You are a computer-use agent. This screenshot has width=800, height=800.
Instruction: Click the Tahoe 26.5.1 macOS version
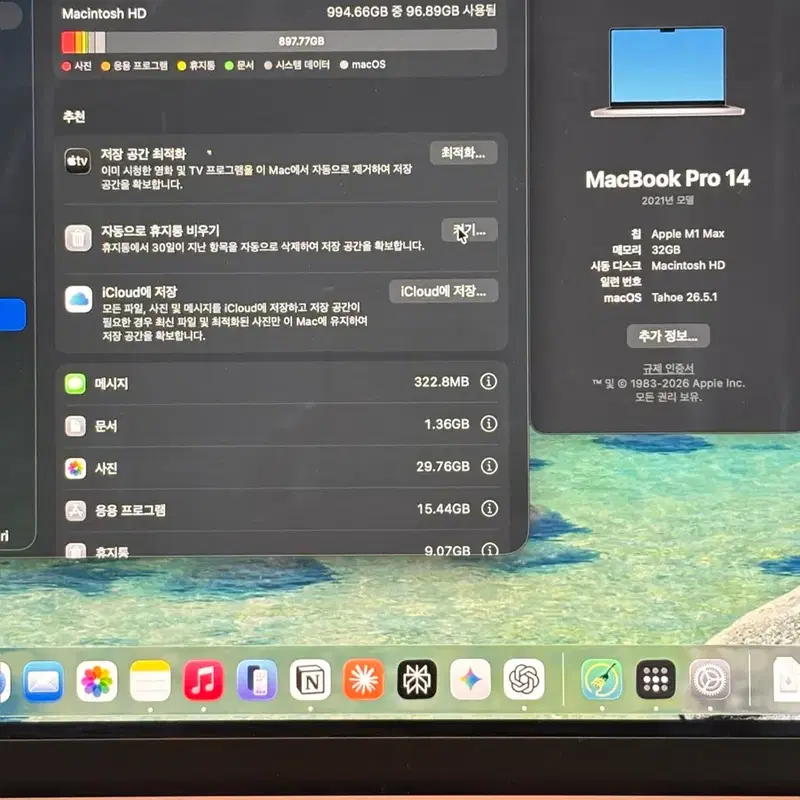tap(684, 297)
